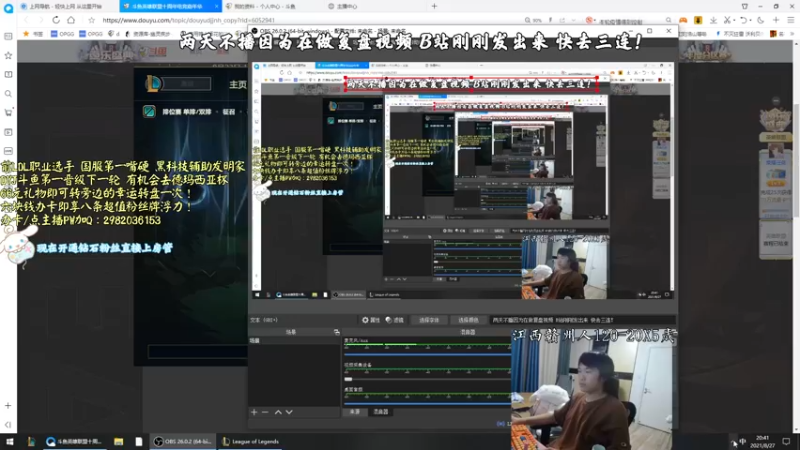Viewport: 800px width, 450px height.
Task: Select 场景 entry in OBS scenes list
Action: point(294,340)
